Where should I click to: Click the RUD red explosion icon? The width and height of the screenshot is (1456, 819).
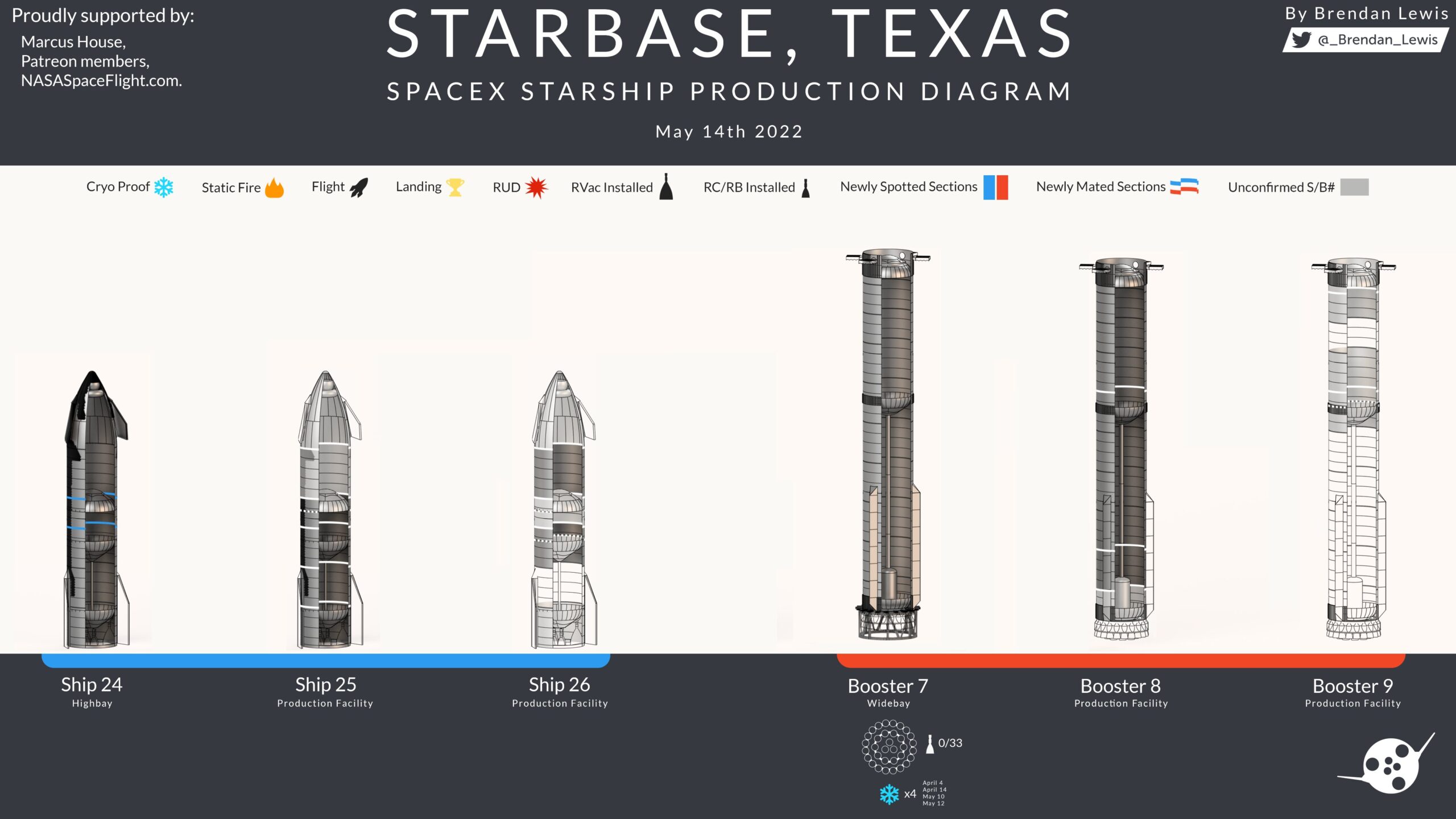536,187
